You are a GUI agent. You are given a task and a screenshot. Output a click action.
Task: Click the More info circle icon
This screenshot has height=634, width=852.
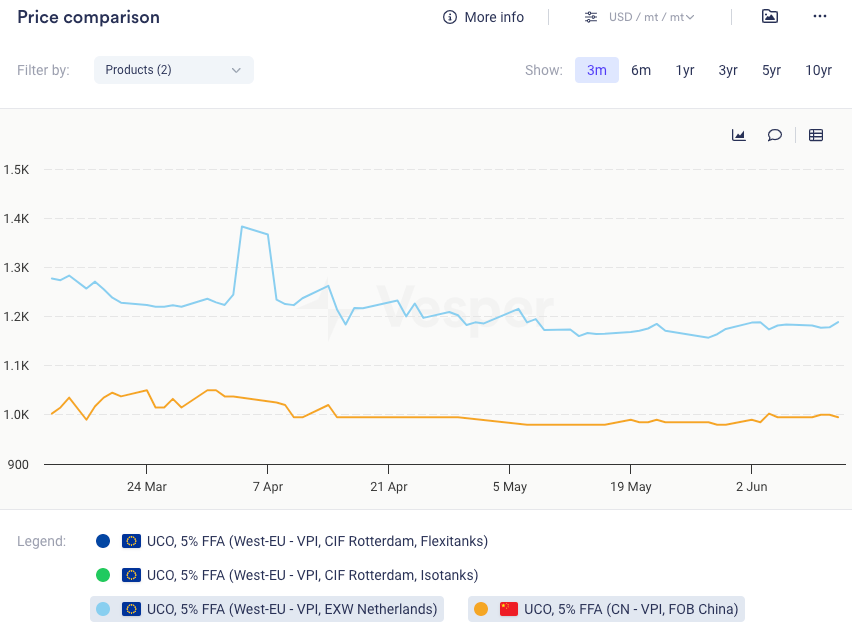click(450, 17)
